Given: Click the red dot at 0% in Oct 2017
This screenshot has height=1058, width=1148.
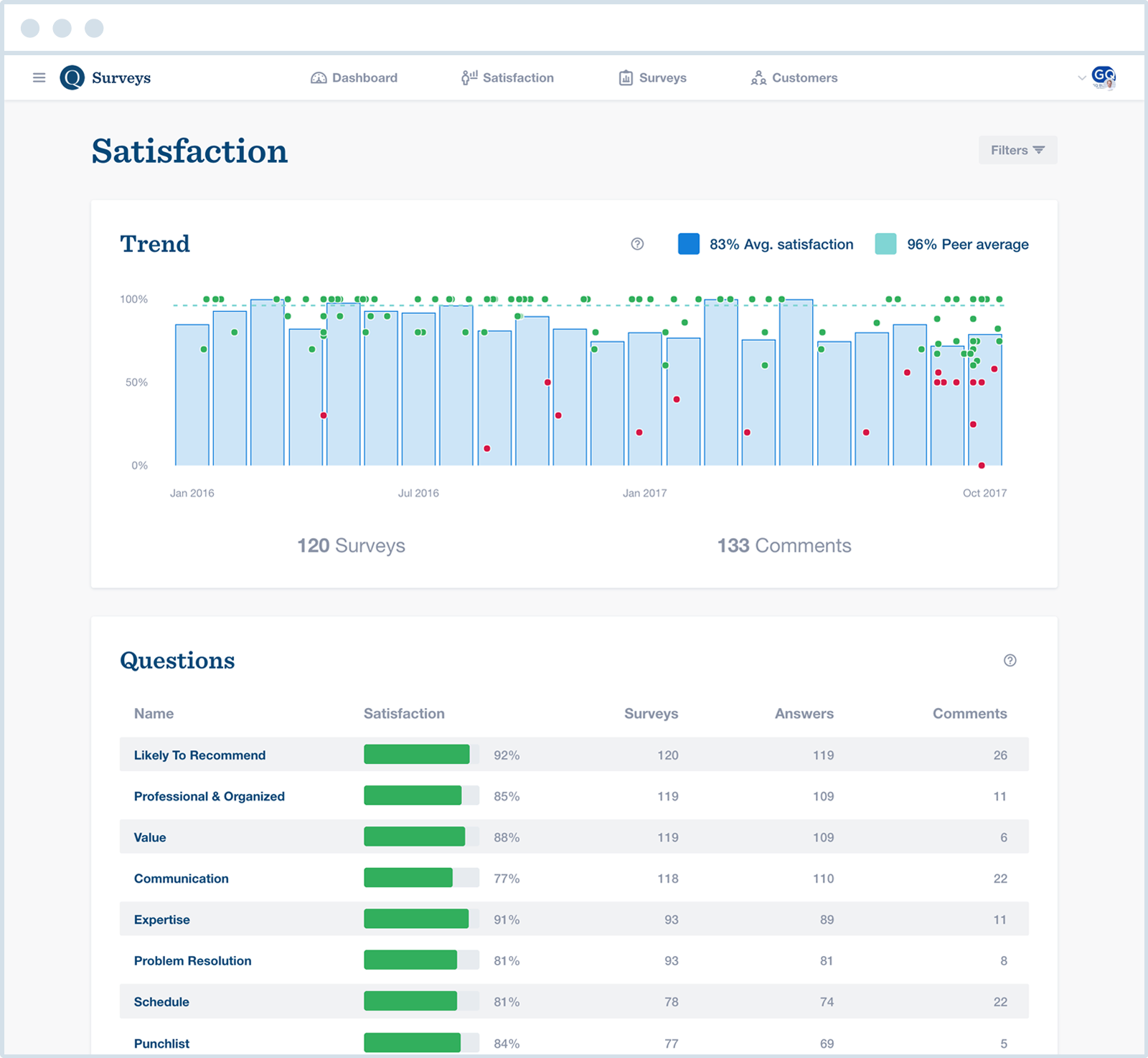Looking at the screenshot, I should click(x=982, y=466).
